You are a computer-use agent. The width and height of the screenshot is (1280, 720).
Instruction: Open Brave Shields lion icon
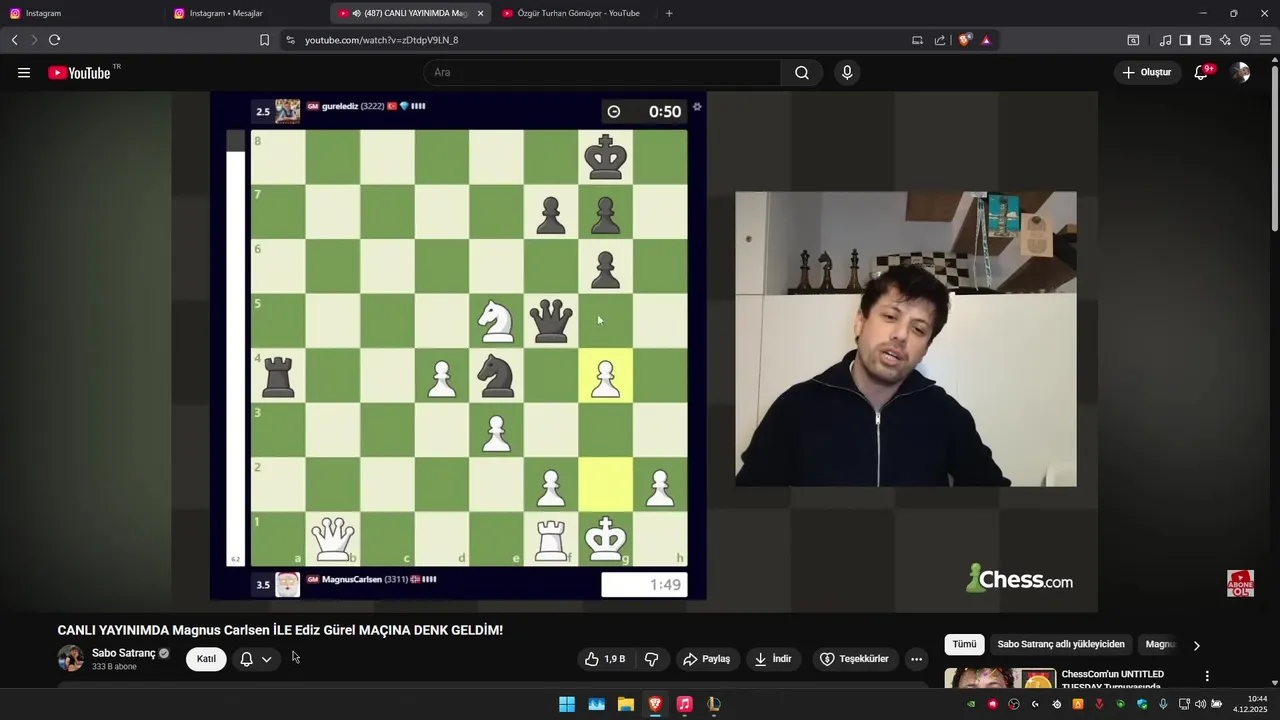click(965, 40)
